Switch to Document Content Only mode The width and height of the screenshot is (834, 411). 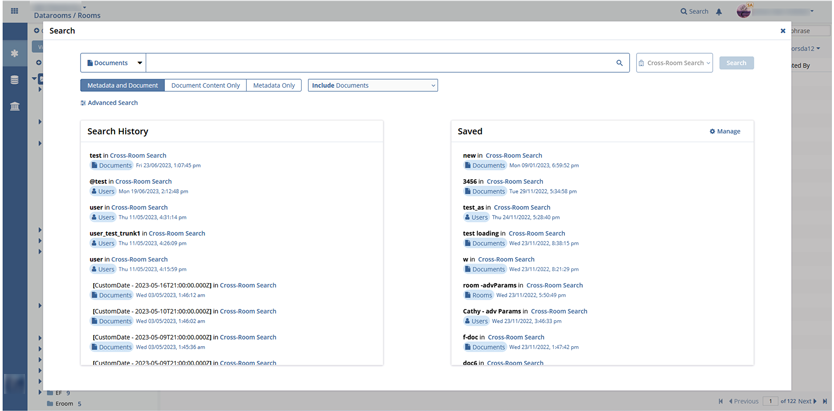tap(205, 86)
